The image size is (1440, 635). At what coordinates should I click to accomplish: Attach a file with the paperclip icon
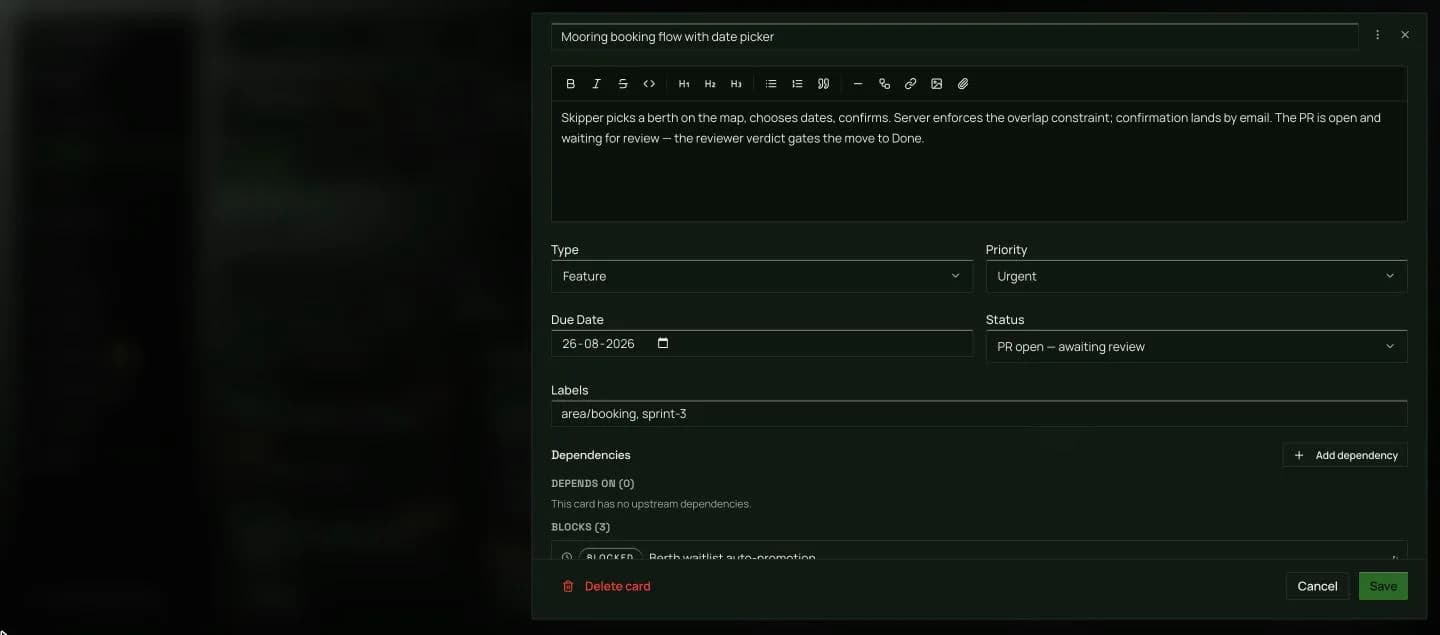click(x=963, y=84)
